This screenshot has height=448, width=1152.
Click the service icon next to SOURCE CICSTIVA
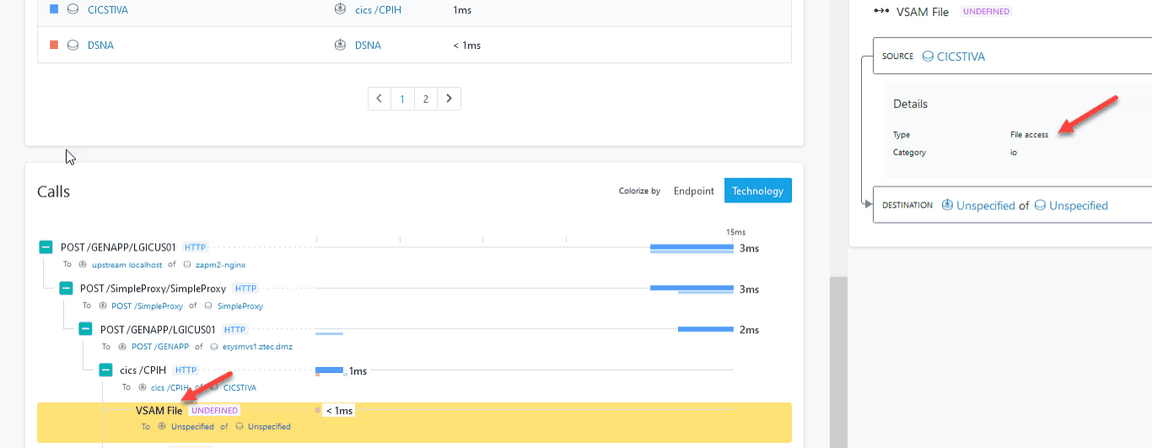coord(928,57)
